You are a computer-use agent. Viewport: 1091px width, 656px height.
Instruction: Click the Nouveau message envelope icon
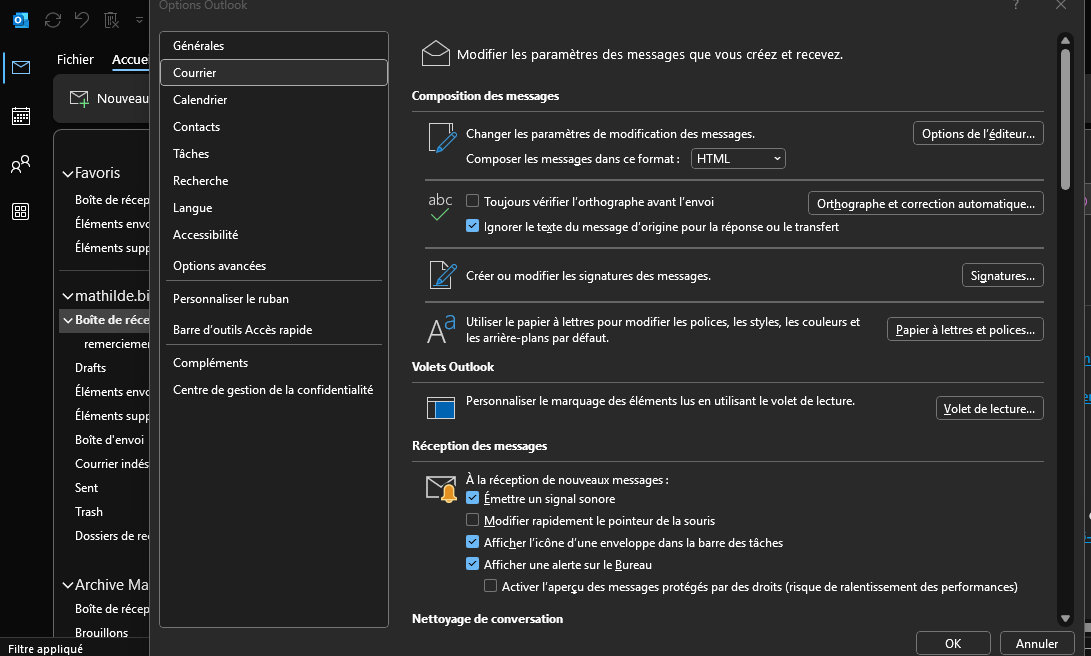[79, 99]
